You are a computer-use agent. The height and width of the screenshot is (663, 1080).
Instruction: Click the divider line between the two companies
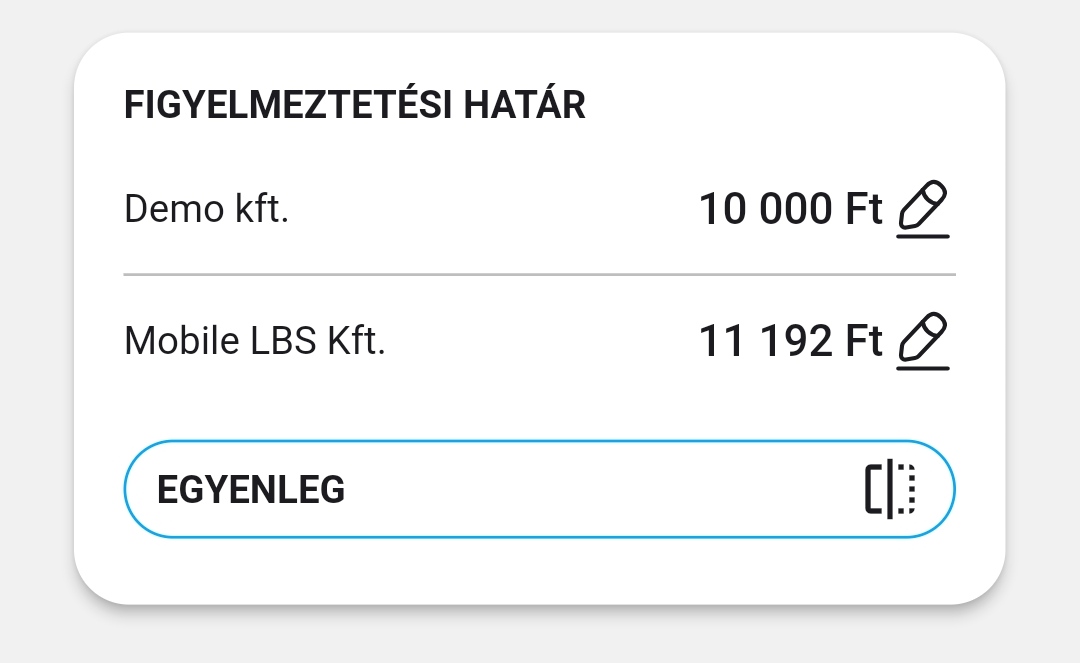click(x=538, y=273)
